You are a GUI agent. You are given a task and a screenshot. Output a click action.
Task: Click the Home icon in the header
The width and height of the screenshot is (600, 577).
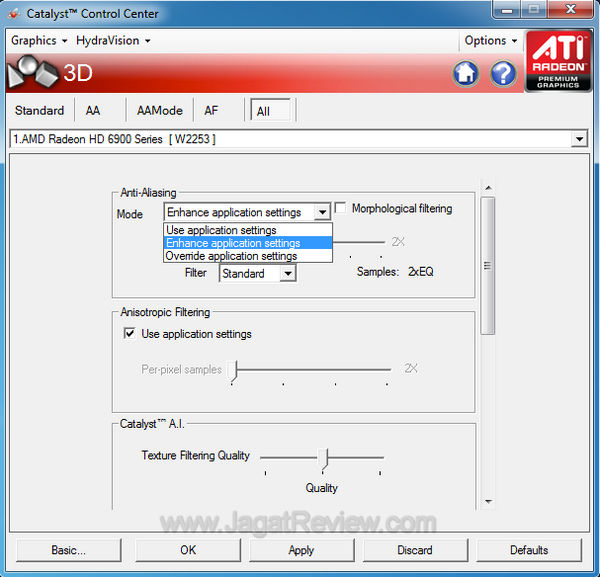point(466,73)
